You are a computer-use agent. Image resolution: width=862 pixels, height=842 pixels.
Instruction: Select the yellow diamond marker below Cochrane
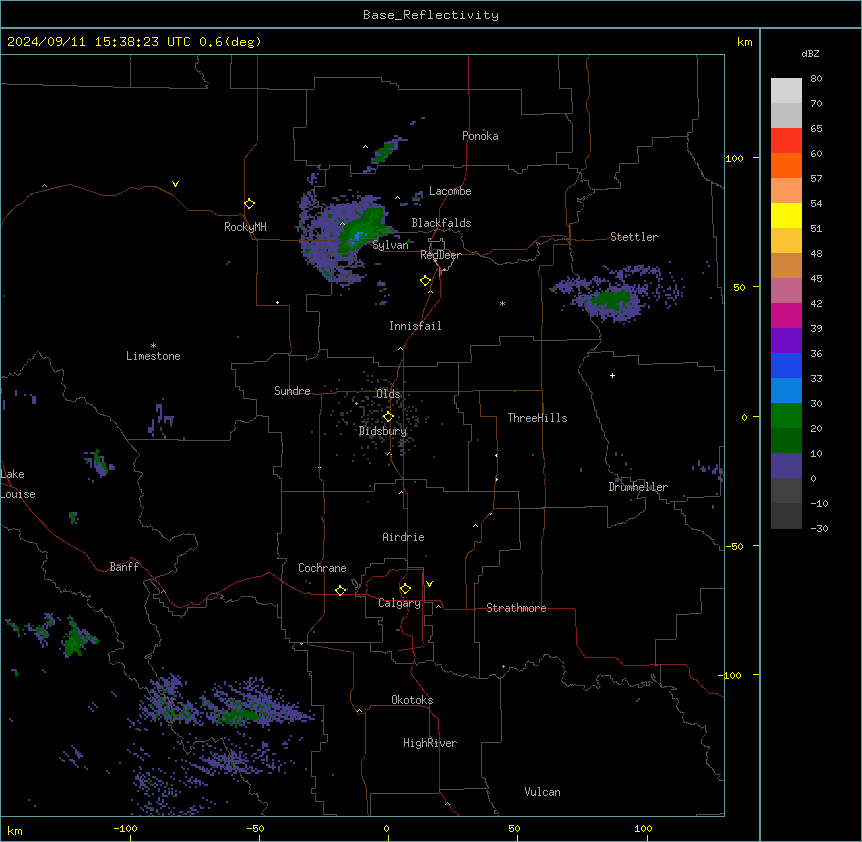pos(340,590)
